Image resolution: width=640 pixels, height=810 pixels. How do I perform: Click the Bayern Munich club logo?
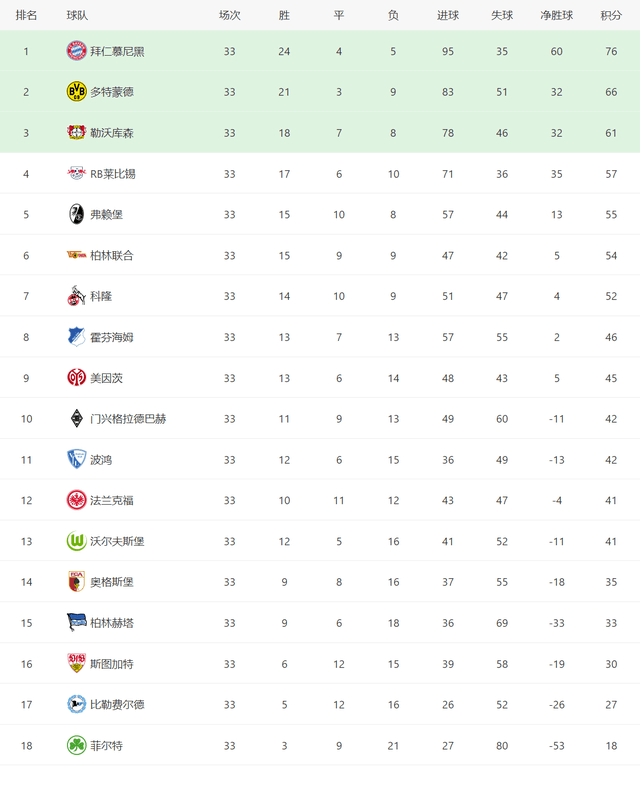click(76, 51)
